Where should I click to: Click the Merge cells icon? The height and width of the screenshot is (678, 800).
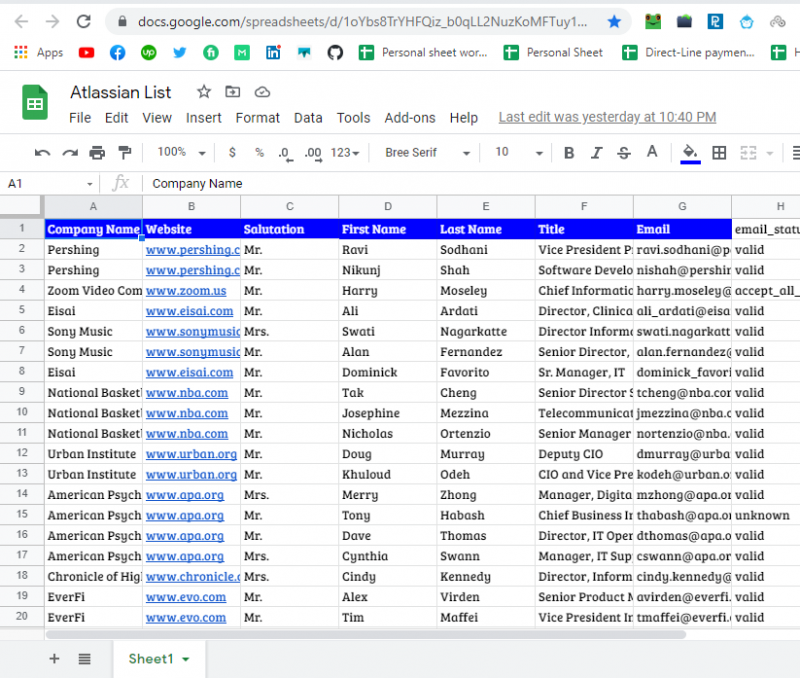click(748, 153)
